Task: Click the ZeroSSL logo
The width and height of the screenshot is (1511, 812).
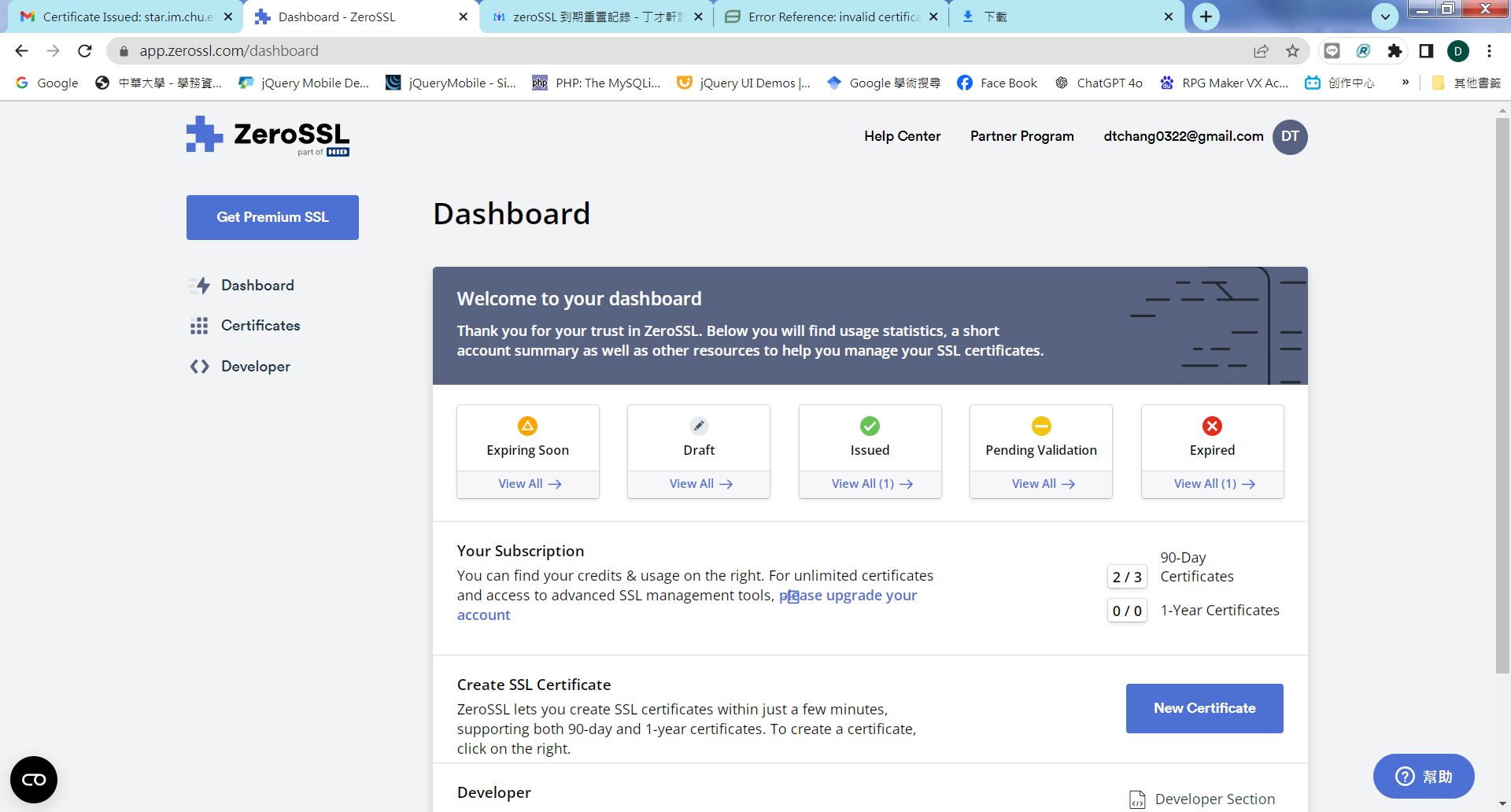Action: click(x=268, y=136)
